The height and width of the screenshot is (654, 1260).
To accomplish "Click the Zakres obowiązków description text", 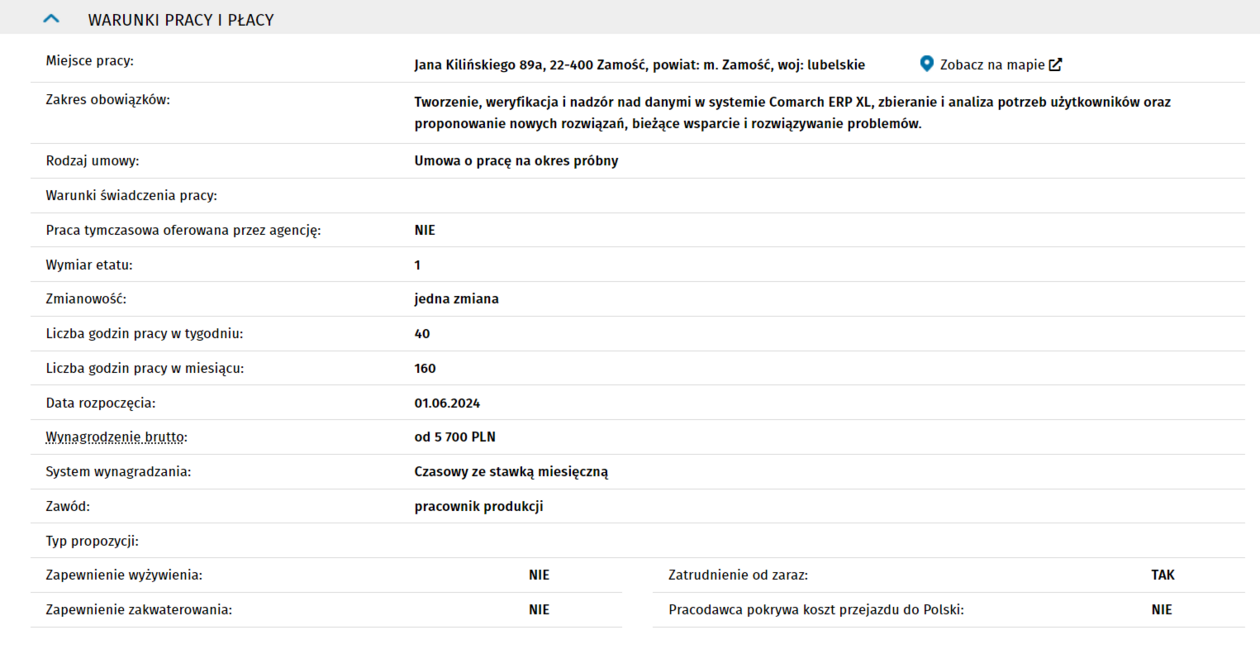I will pyautogui.click(x=792, y=113).
